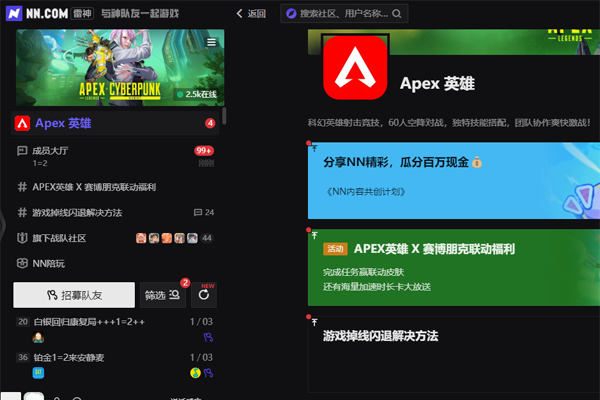Open 游戏掉线闪退解决方法 channel in sidebar
The image size is (600, 400).
tap(115, 212)
